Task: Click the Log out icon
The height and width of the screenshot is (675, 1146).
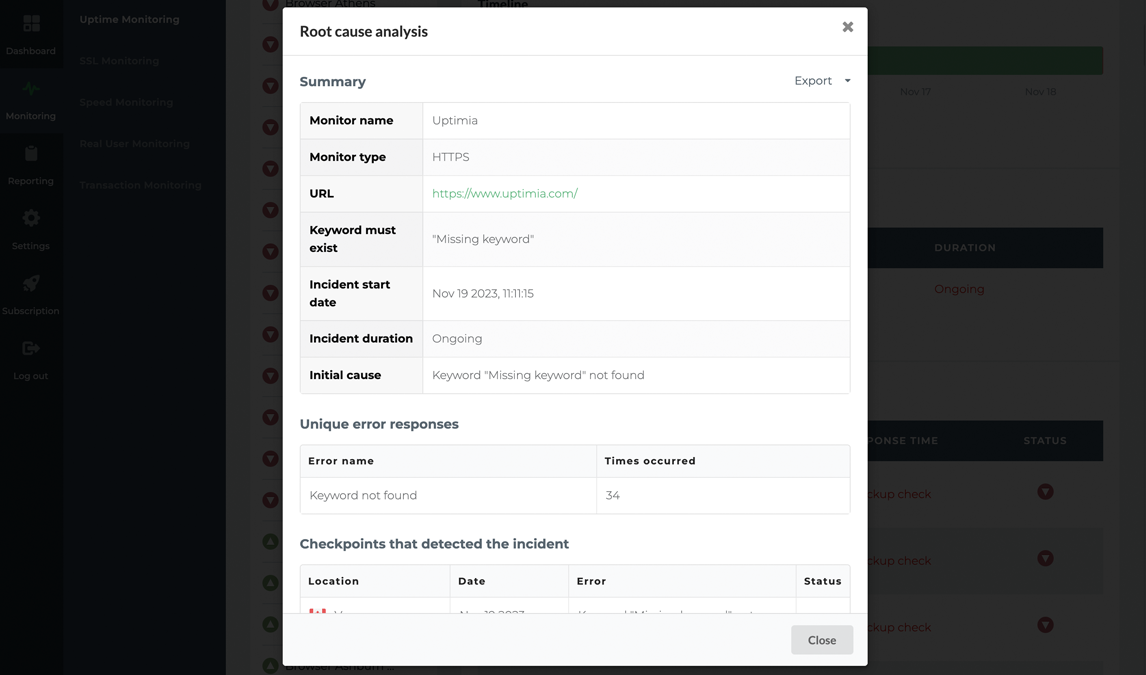Action: pyautogui.click(x=31, y=349)
